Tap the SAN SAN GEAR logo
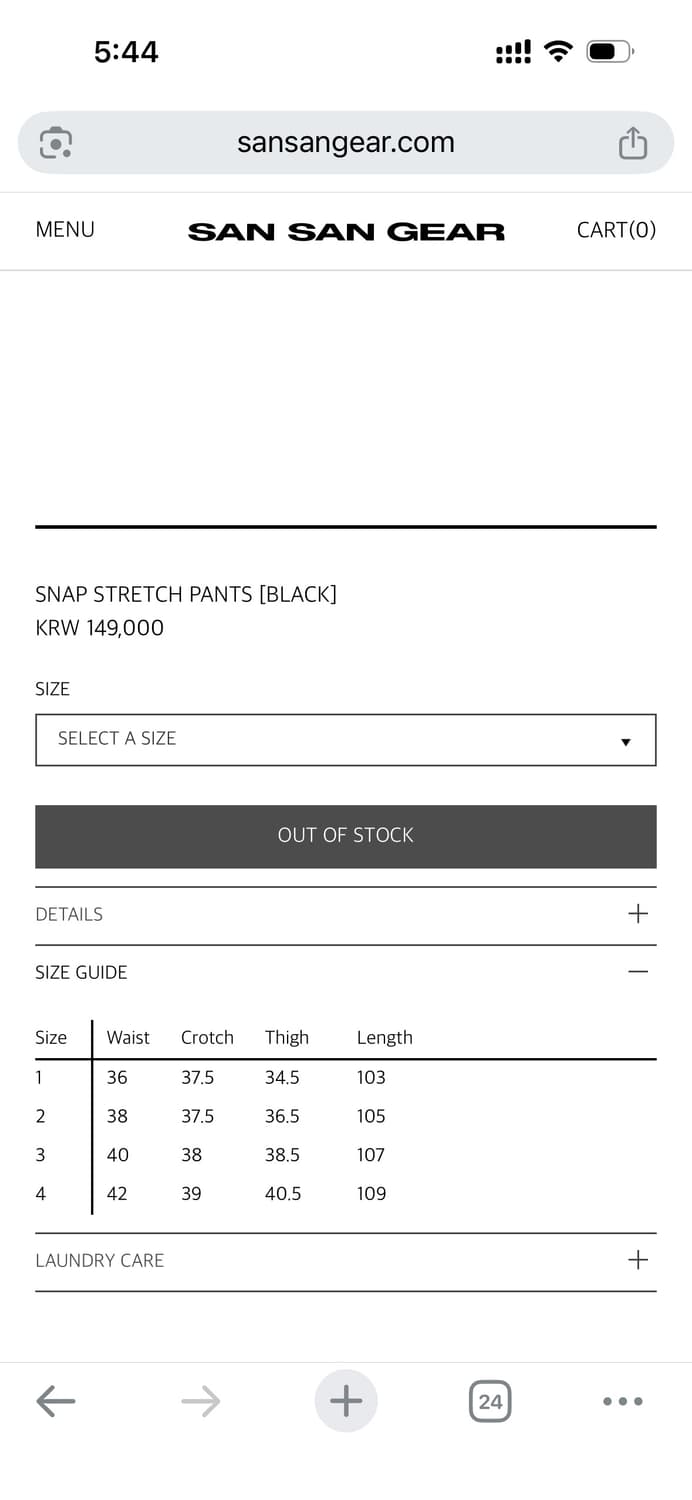 pos(346,232)
